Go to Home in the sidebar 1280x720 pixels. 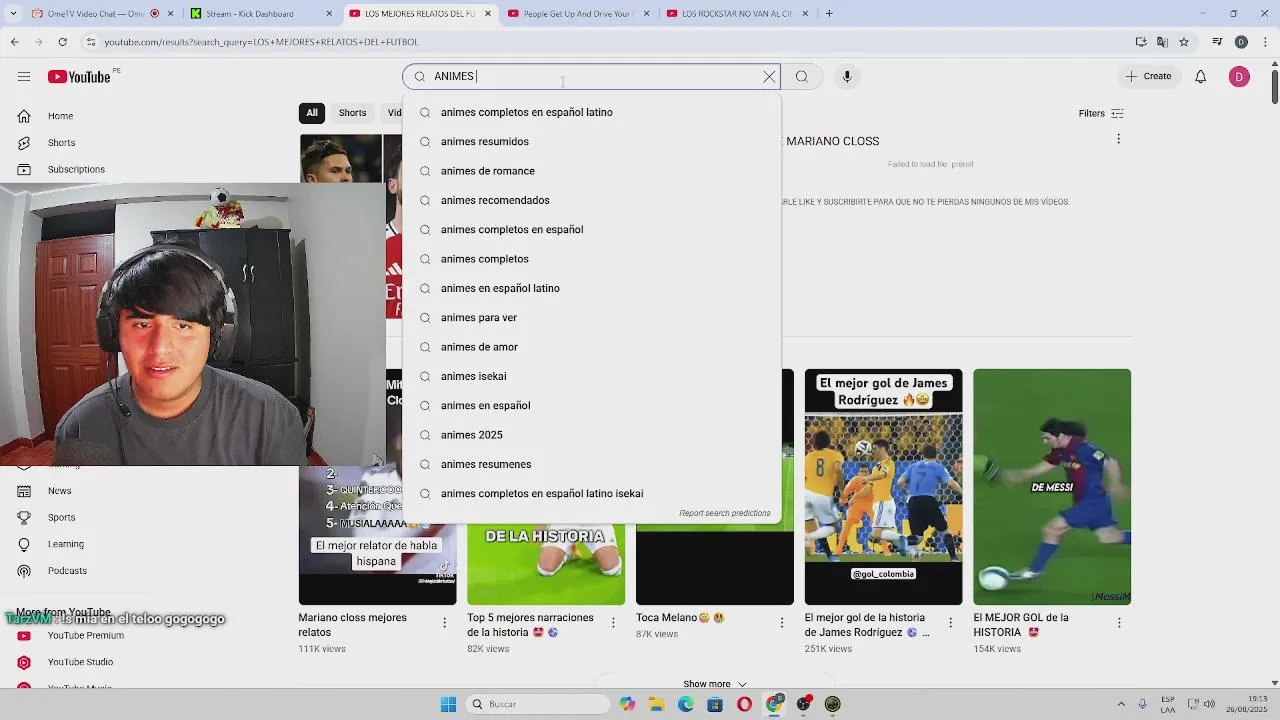point(60,116)
